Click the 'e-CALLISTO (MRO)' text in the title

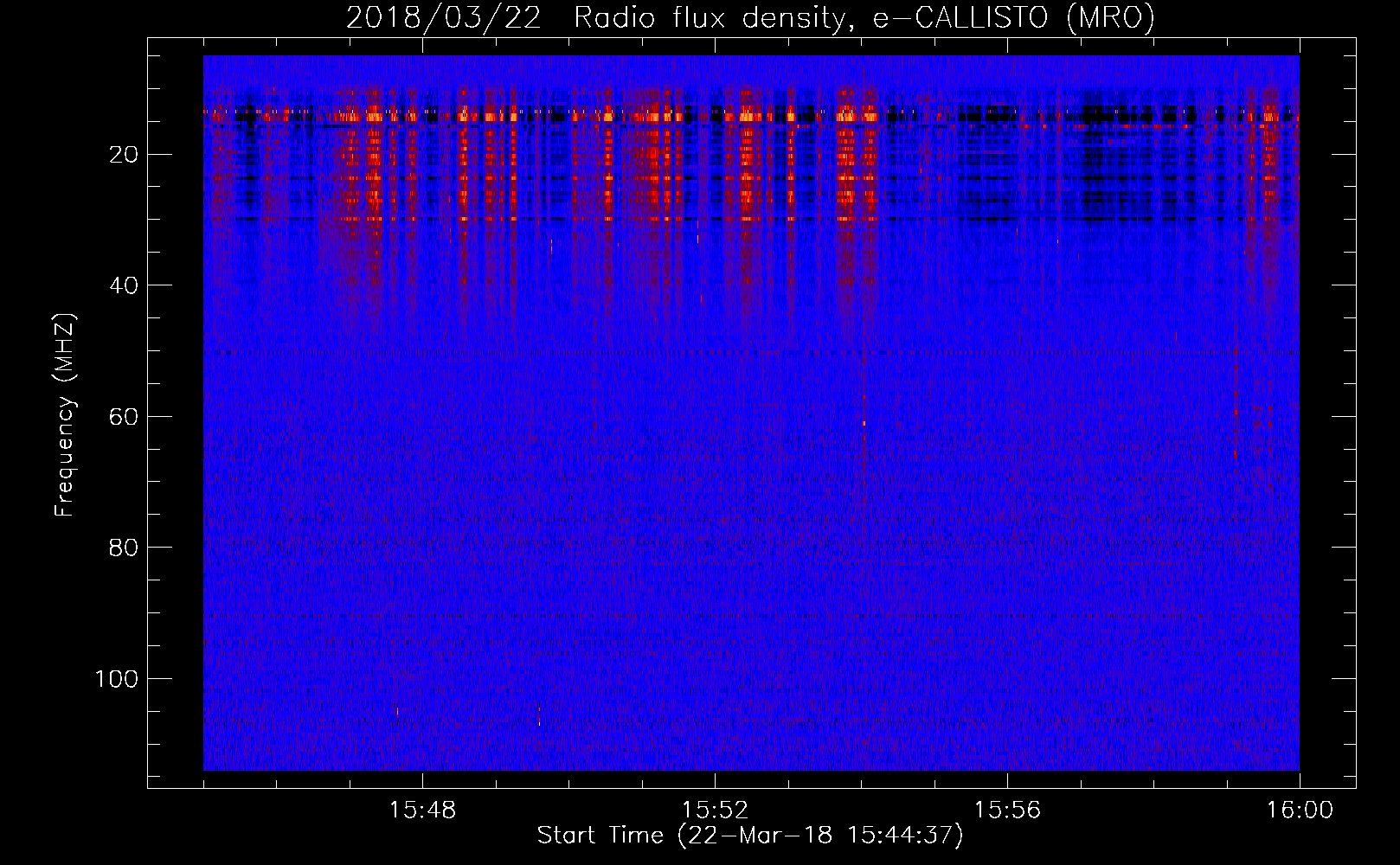(1014, 17)
